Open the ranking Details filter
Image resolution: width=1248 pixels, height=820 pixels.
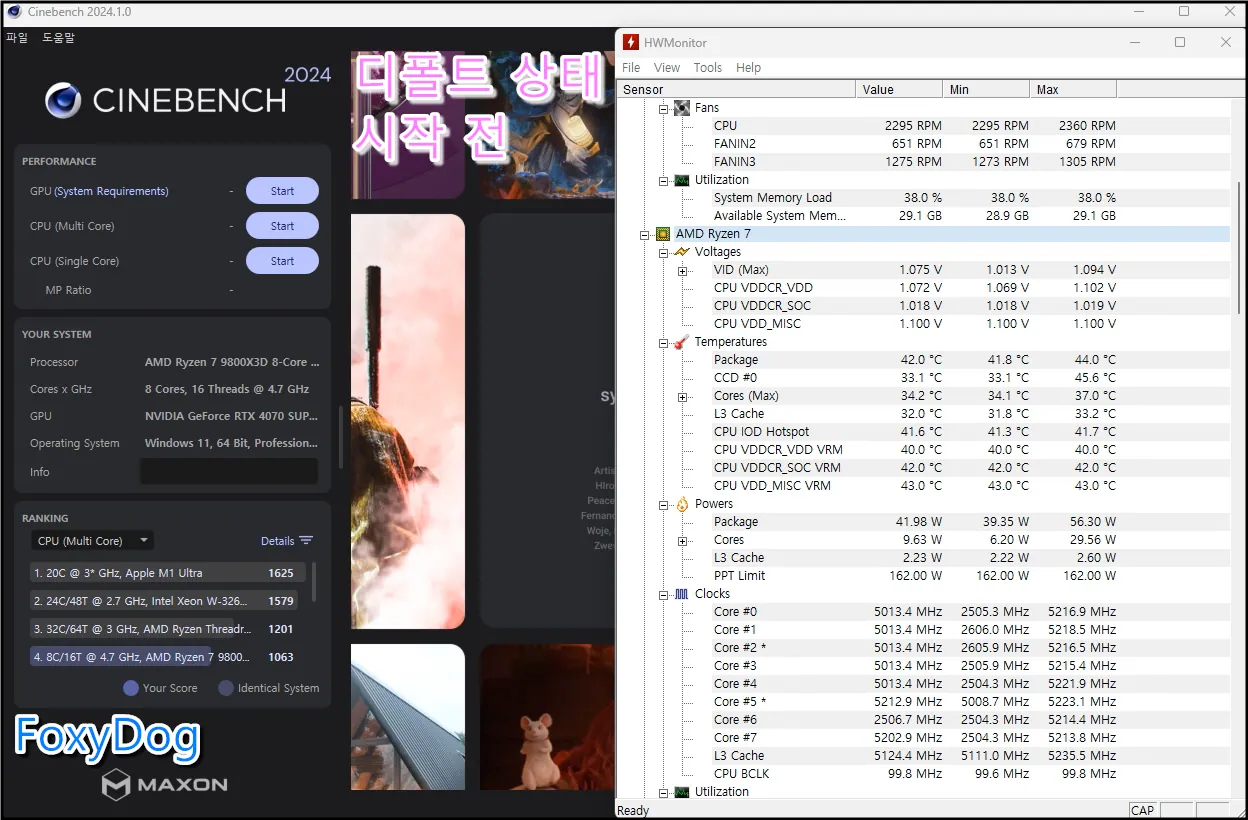pos(286,541)
